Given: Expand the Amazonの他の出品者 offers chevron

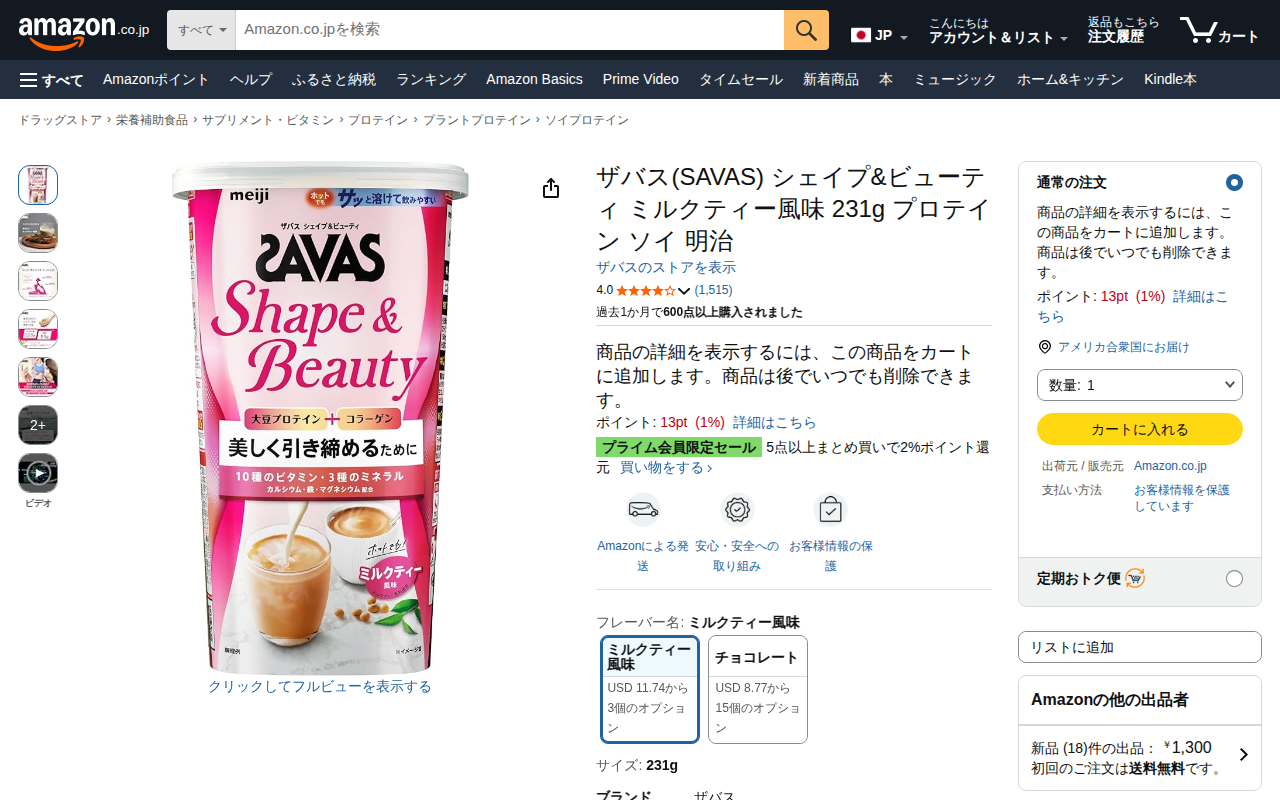Looking at the screenshot, I should (1244, 755).
